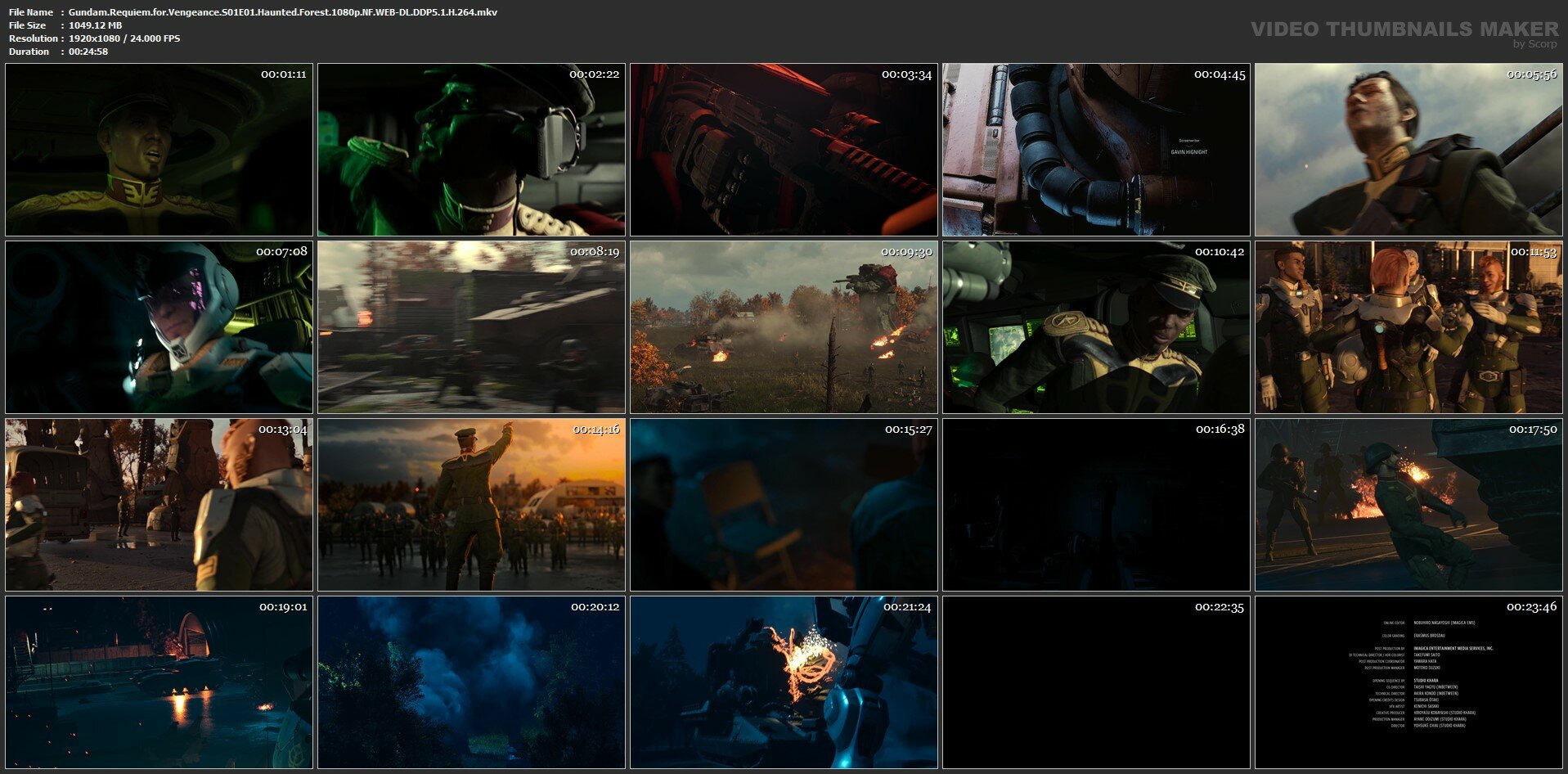Select the black frame at 00:22:35

(x=1096, y=682)
